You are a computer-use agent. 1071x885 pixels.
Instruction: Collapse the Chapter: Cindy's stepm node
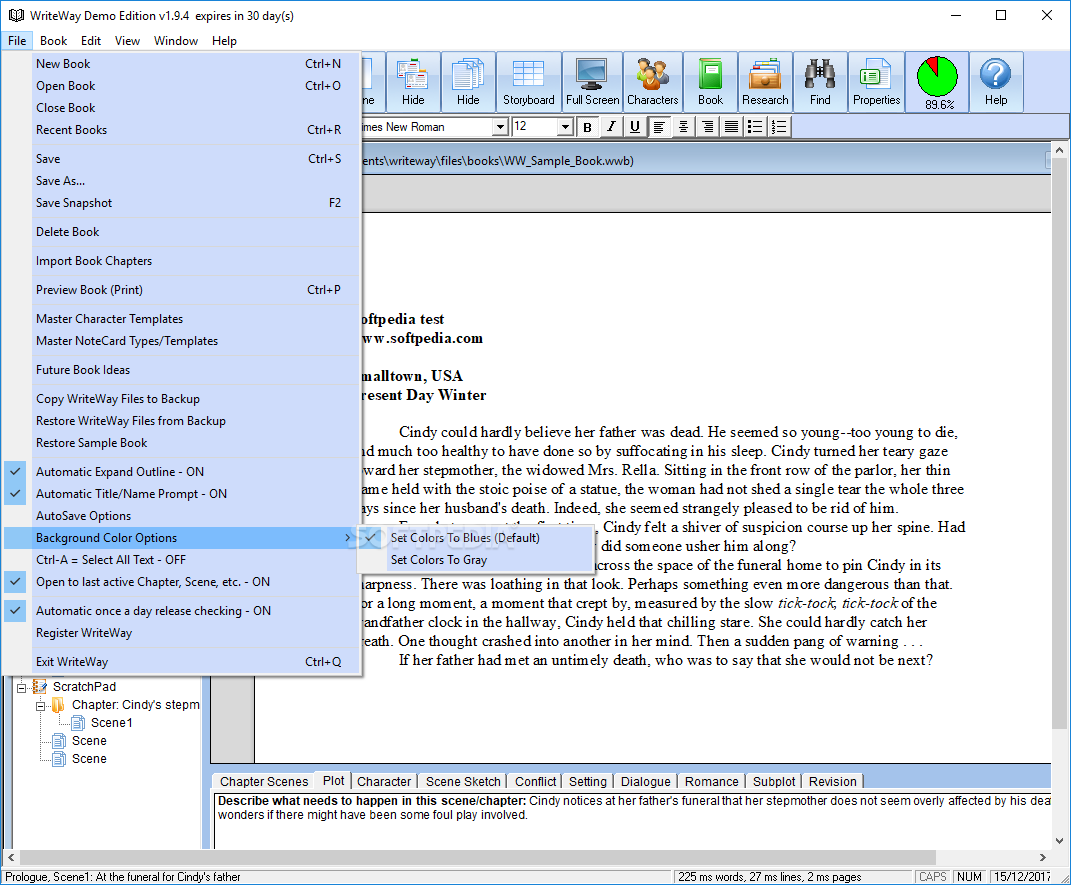pos(41,705)
